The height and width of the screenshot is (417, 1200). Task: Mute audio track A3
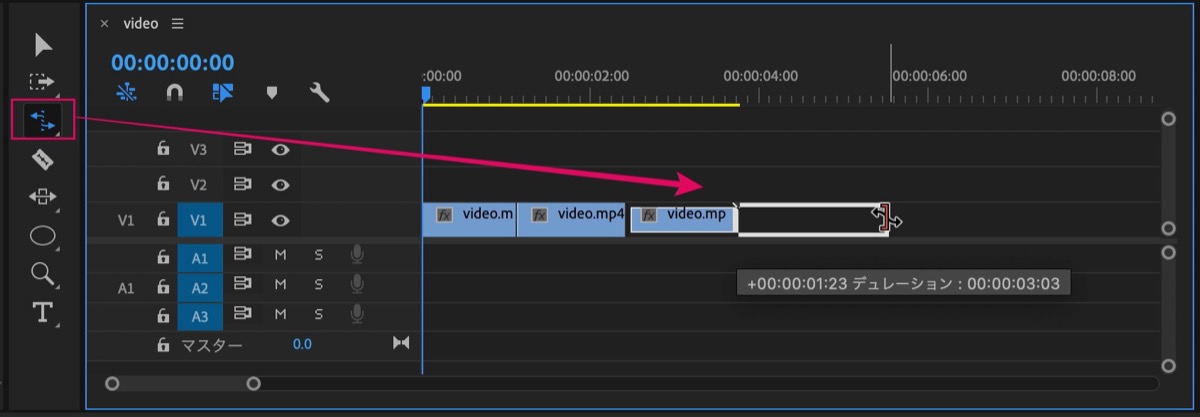click(281, 315)
